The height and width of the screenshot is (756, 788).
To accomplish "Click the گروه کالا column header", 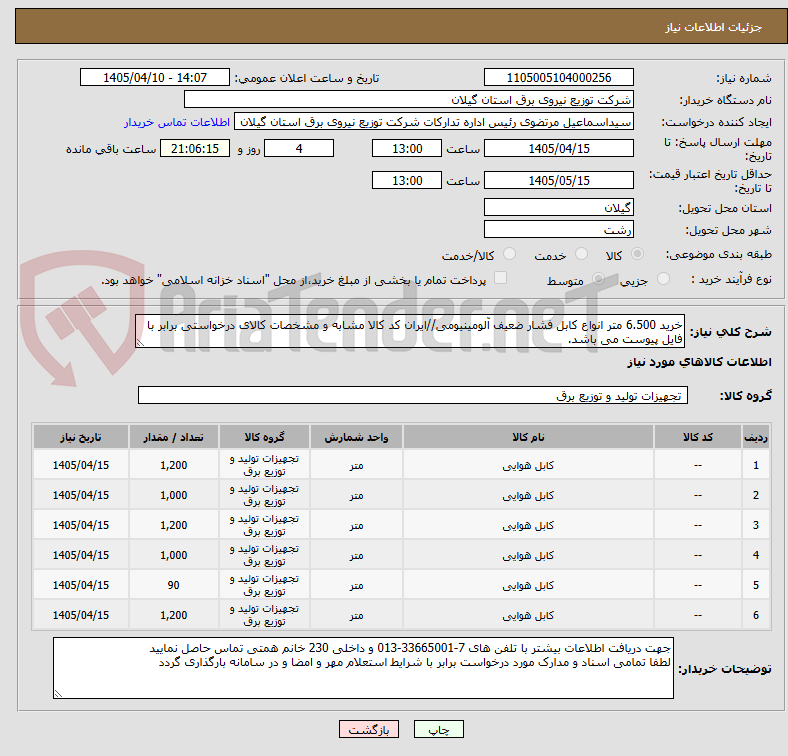I will (264, 437).
